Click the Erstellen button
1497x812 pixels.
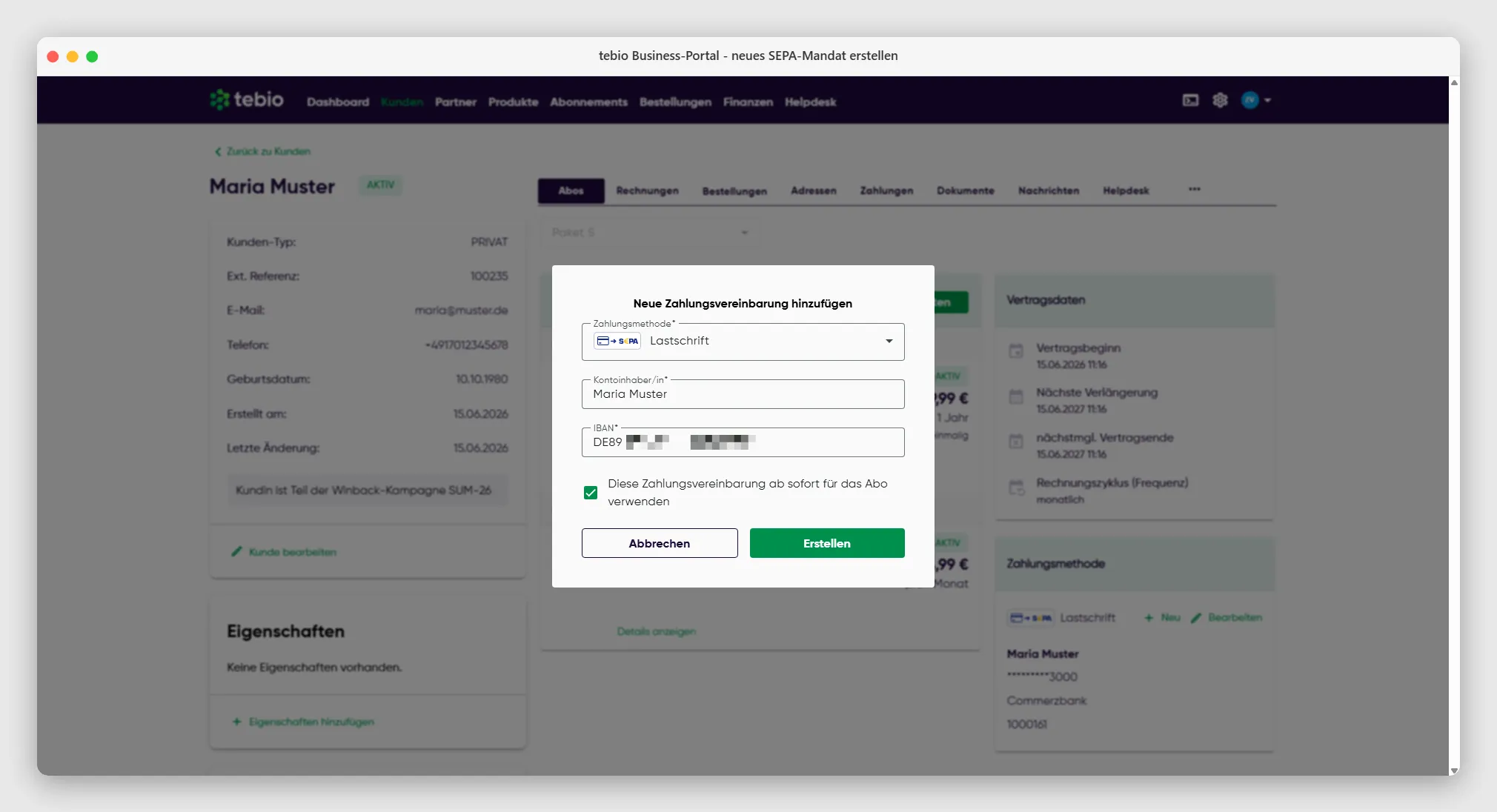(827, 543)
